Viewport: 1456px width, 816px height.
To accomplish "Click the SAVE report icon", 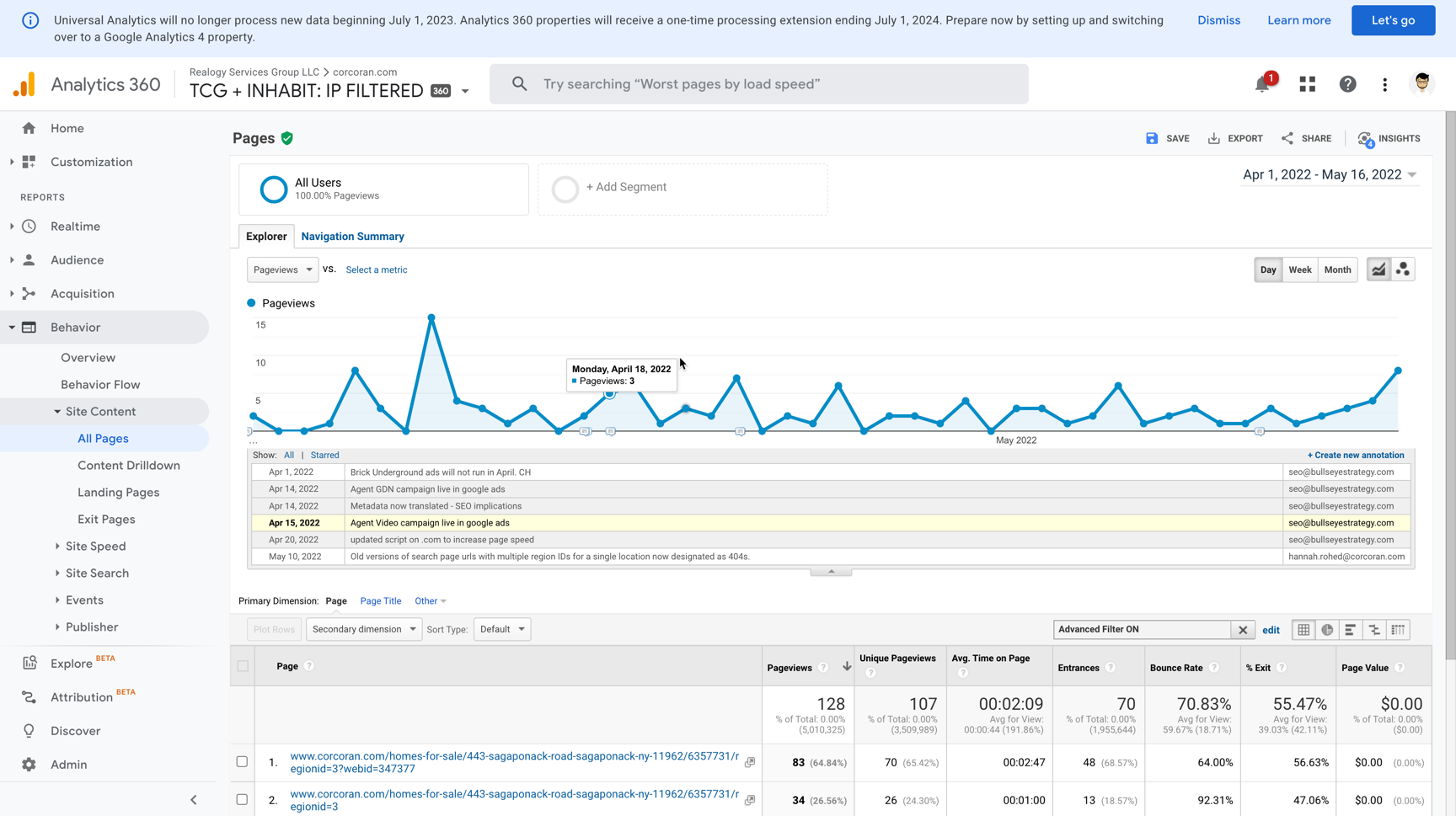I will (1151, 138).
